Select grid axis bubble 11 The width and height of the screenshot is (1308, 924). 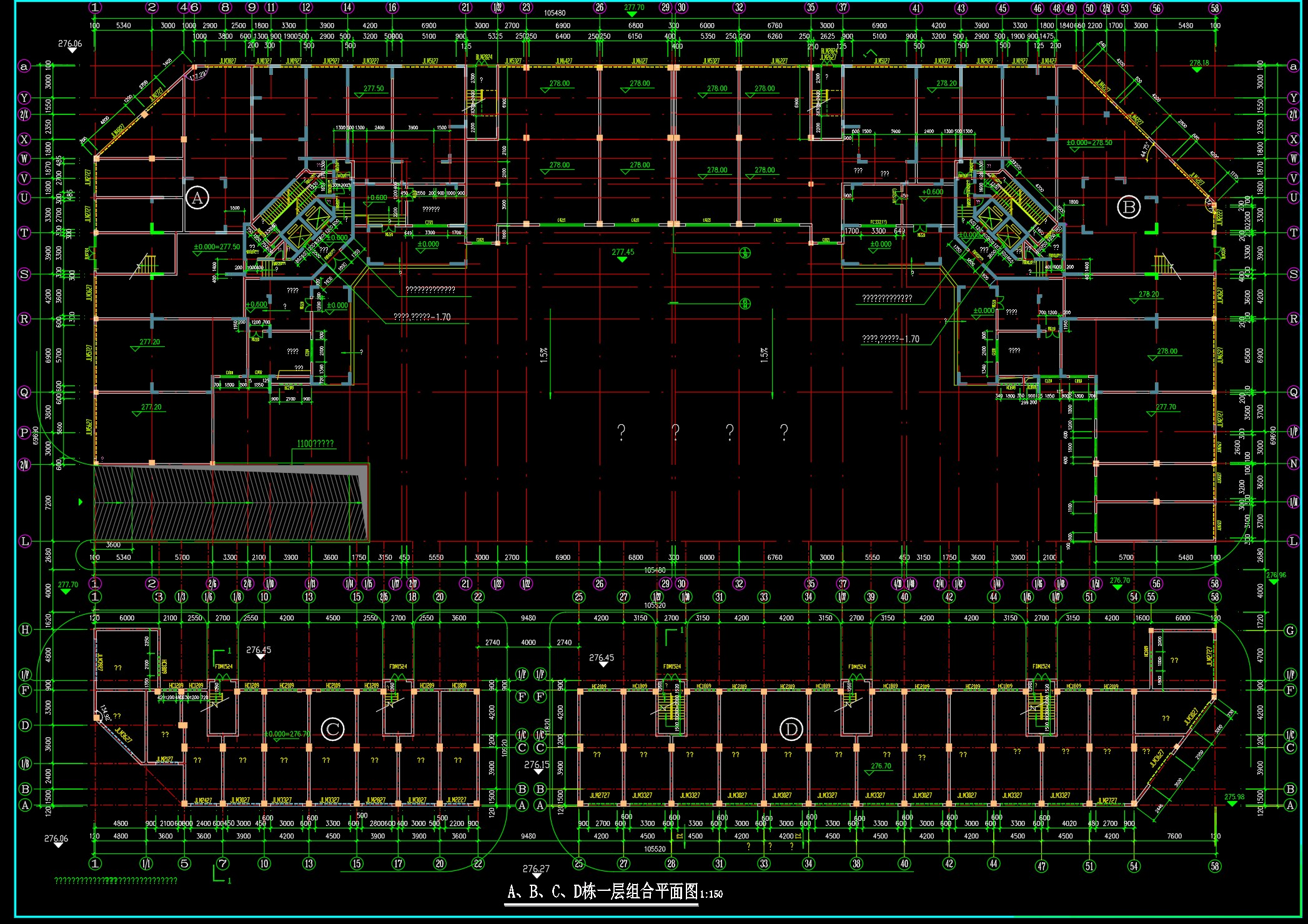[271, 7]
